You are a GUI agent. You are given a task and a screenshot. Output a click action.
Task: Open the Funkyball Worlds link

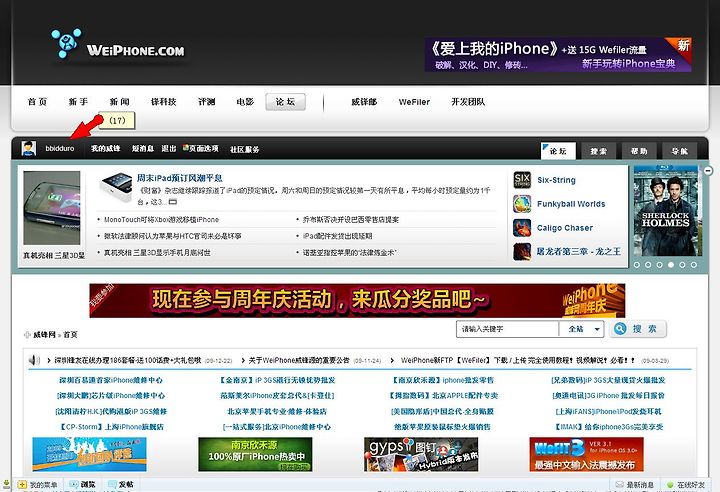coord(571,204)
